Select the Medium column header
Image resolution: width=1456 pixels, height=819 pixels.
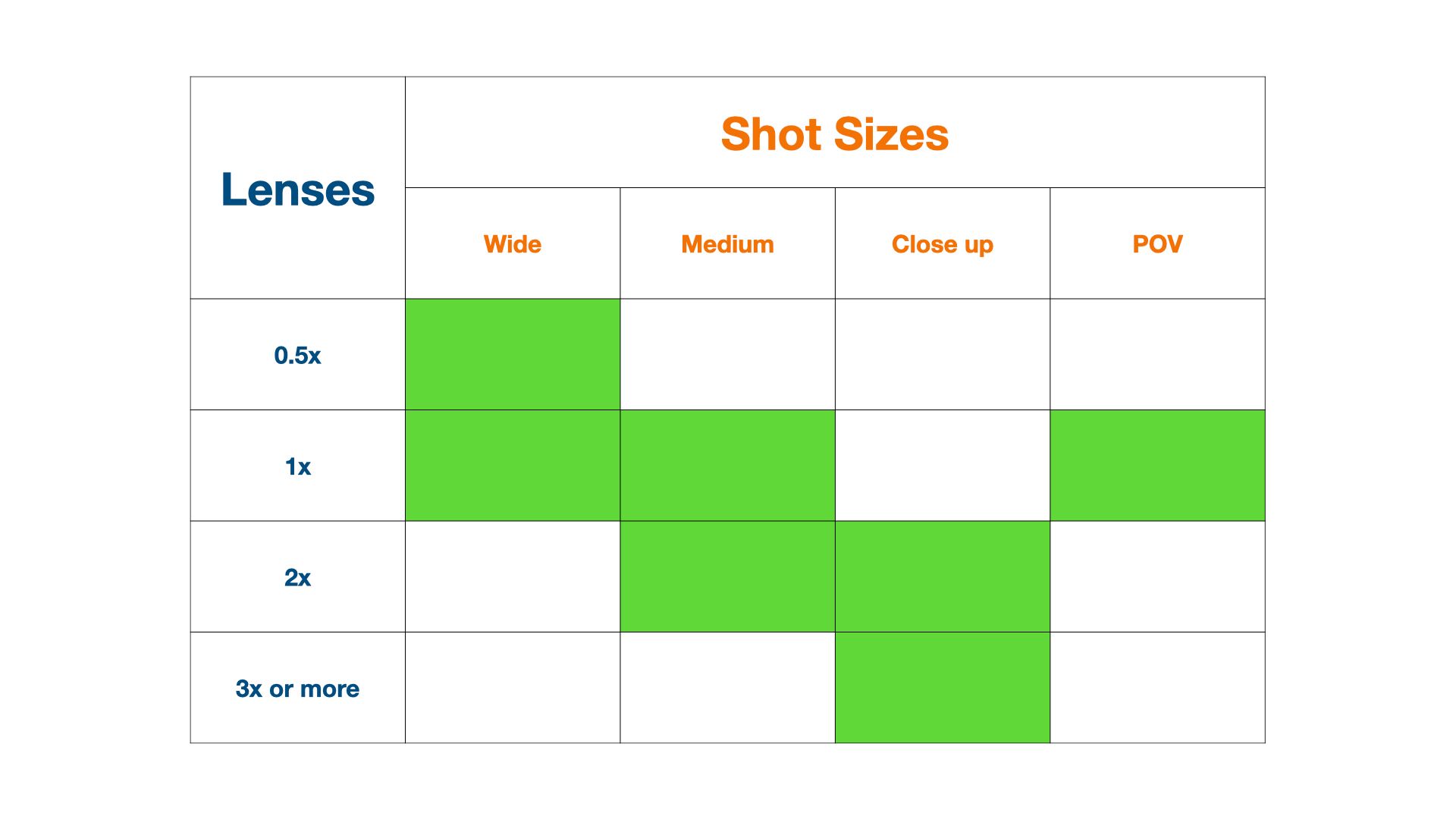click(727, 243)
